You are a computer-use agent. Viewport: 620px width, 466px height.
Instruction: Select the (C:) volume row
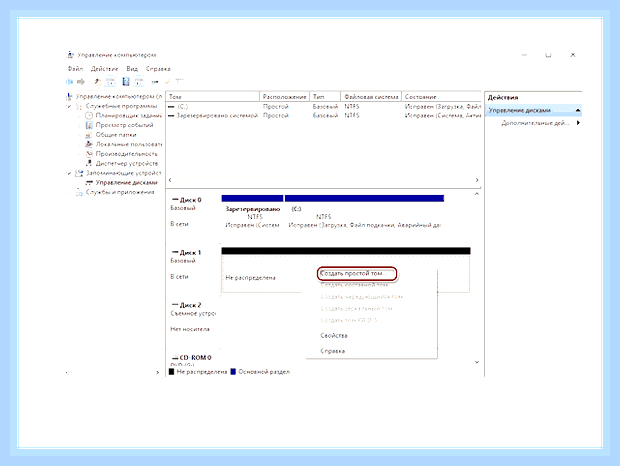point(324,107)
